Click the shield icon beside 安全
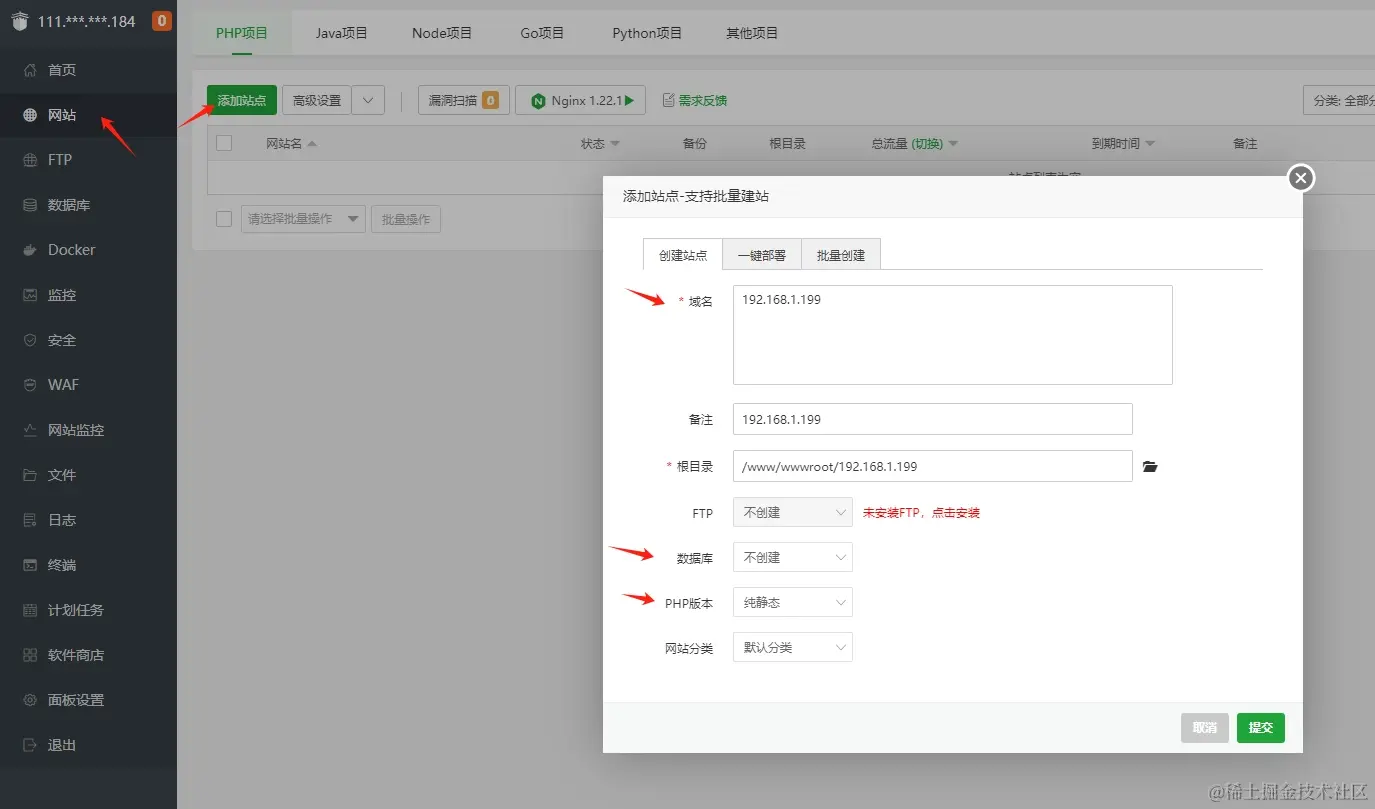1375x809 pixels. 30,340
